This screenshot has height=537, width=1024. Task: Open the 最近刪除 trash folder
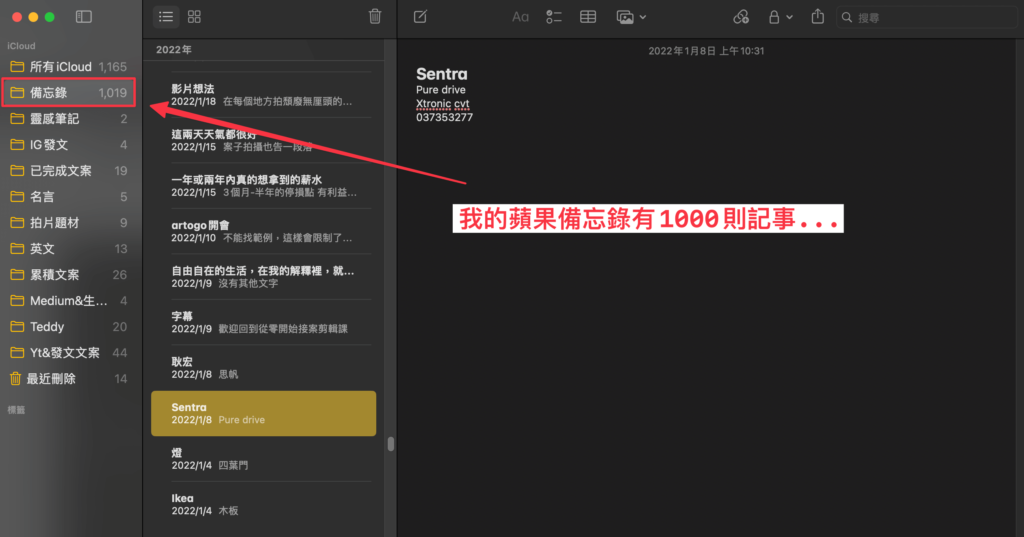[69, 378]
